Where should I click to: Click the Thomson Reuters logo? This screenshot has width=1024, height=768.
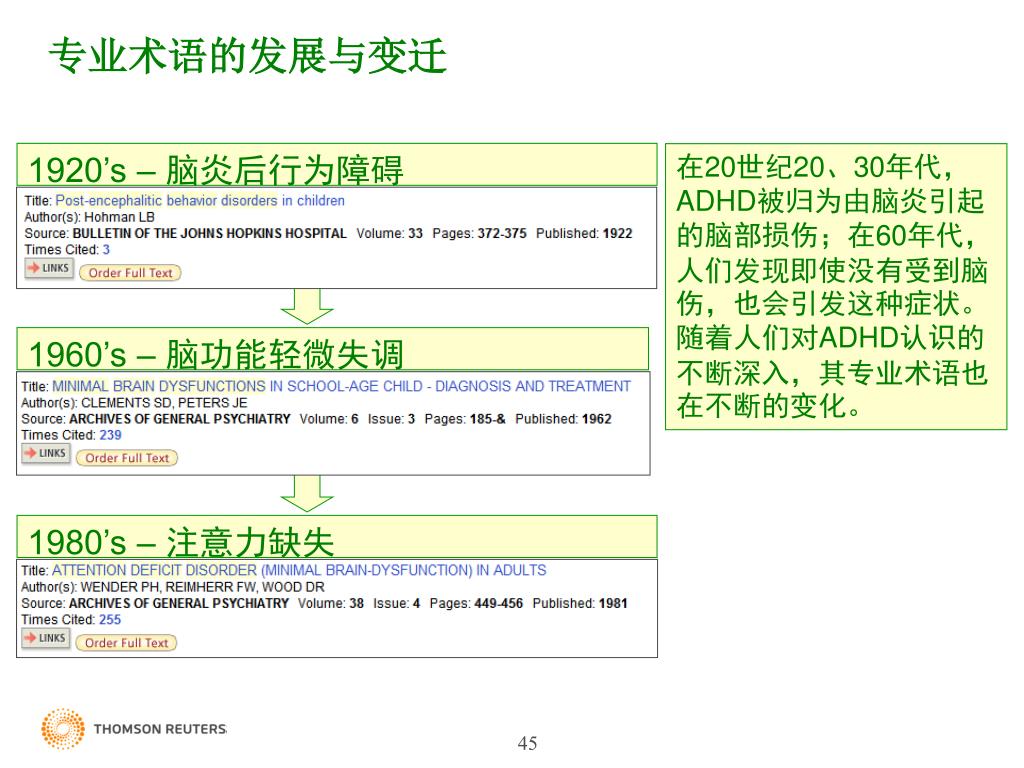click(134, 728)
